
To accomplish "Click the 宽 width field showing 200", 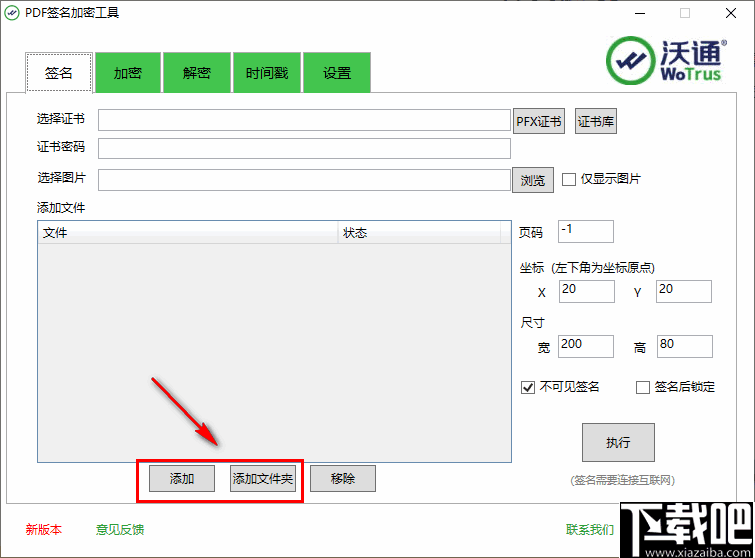I will coord(586,346).
